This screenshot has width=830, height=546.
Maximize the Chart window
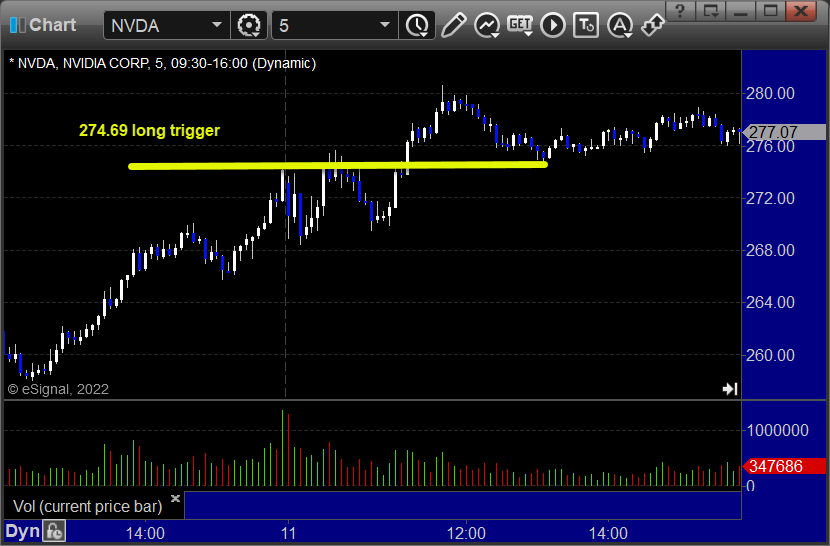(771, 11)
